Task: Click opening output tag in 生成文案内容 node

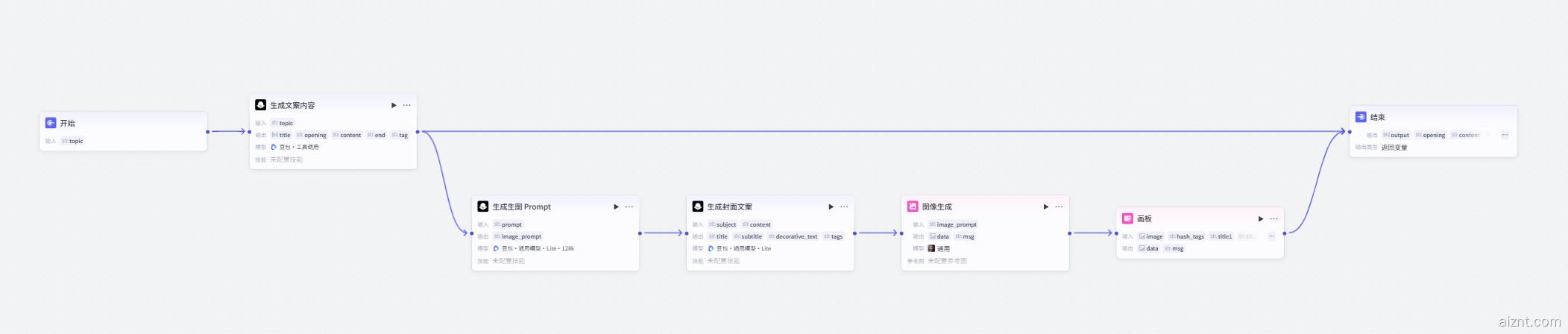Action: (x=312, y=135)
